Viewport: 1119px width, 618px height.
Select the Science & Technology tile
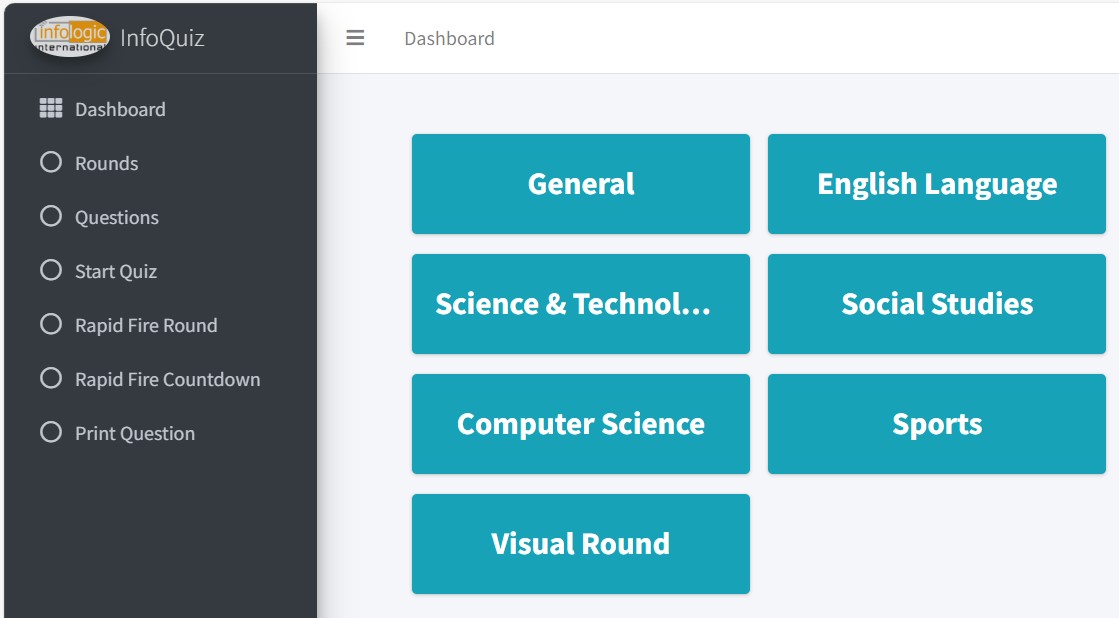[580, 304]
